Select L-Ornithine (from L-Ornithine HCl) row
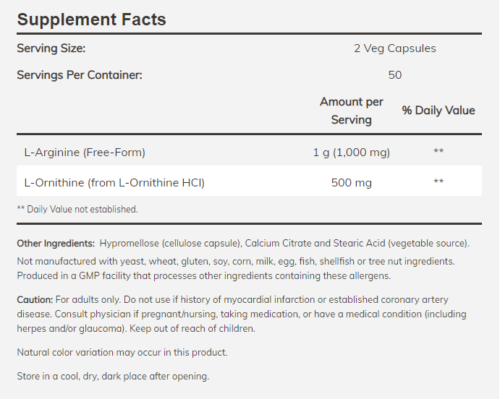 [249, 181]
